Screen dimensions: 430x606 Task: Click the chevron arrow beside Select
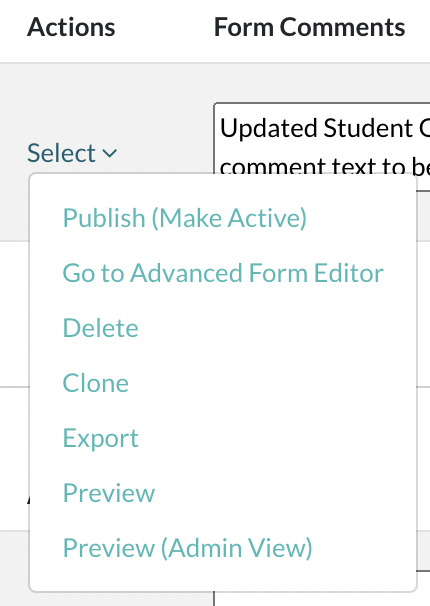click(110, 153)
